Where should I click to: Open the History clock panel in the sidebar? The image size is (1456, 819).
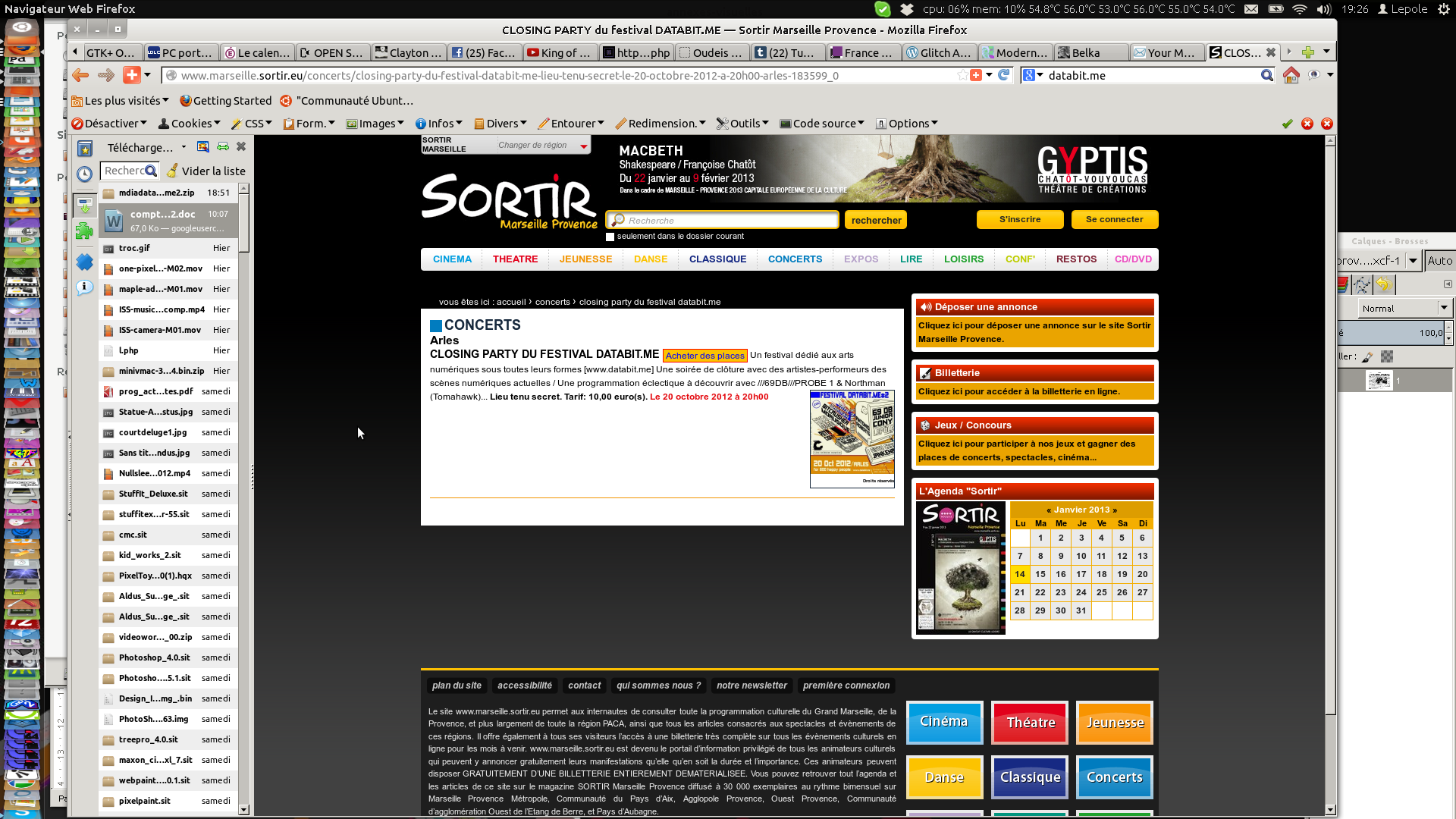[85, 174]
